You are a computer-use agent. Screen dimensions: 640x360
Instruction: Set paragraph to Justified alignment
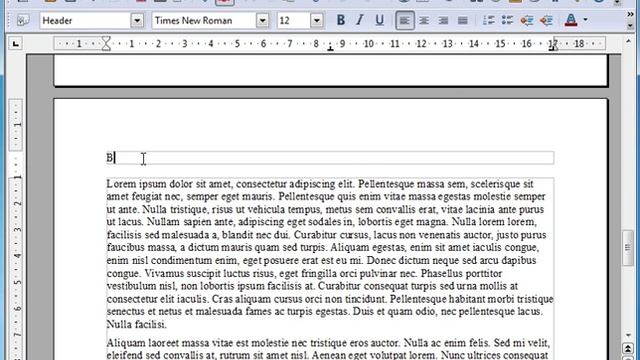pyautogui.click(x=462, y=20)
